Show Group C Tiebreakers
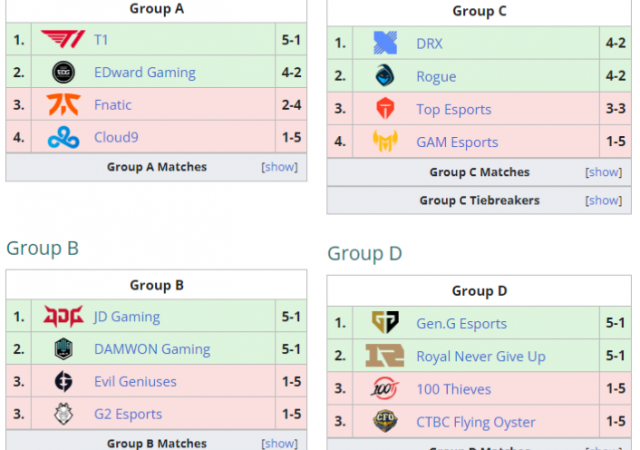This screenshot has width=640, height=450. point(603,200)
